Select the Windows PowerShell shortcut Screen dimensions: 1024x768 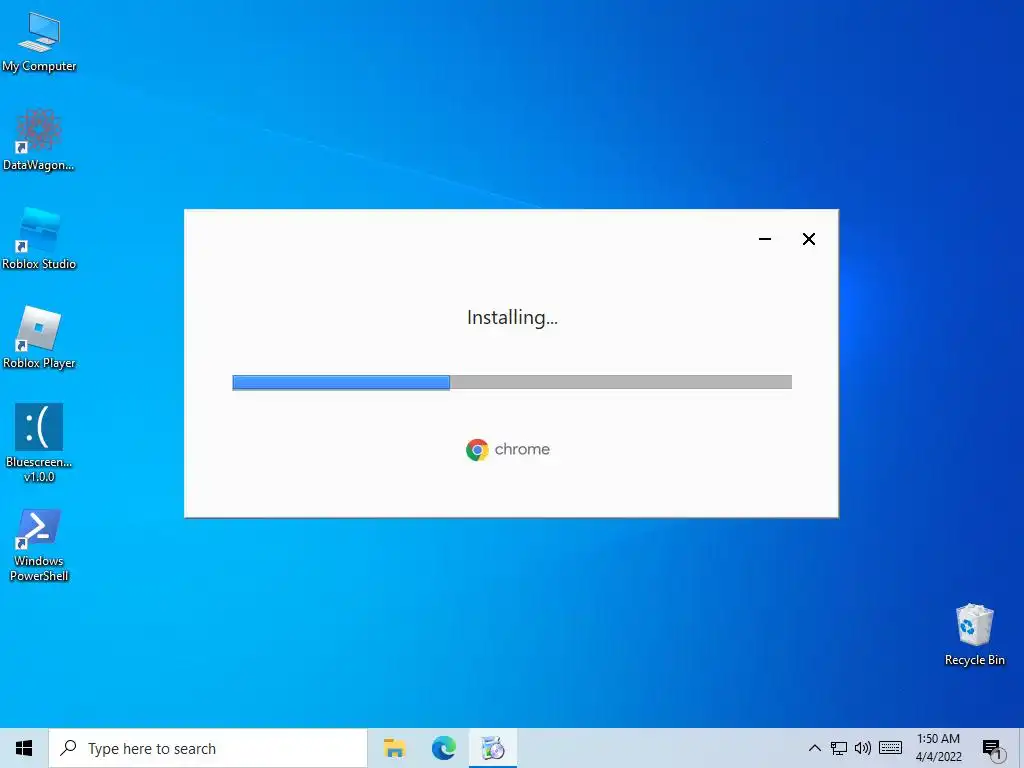pyautogui.click(x=39, y=545)
